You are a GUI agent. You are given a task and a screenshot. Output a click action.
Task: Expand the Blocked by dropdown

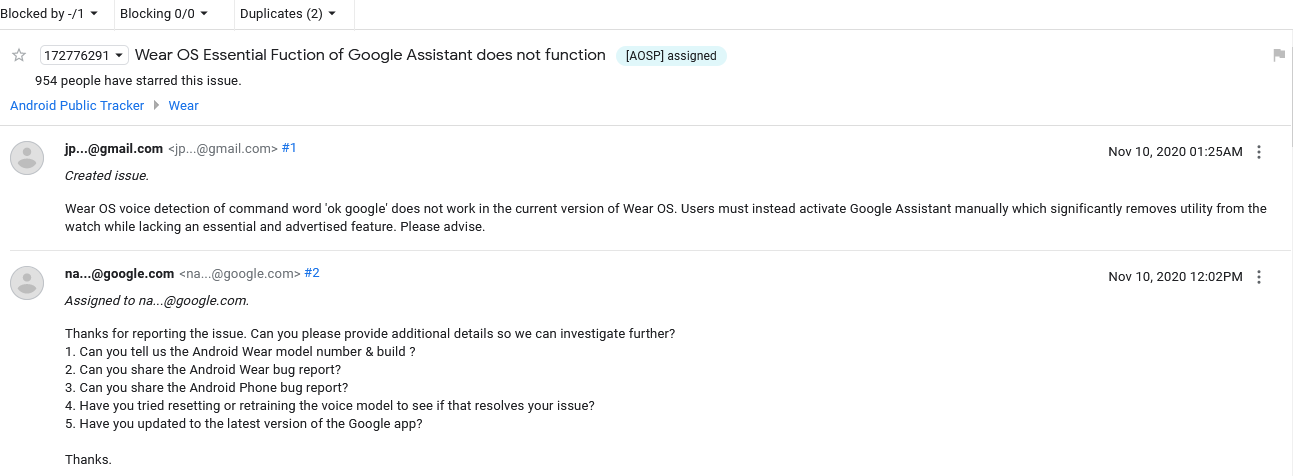tap(50, 14)
